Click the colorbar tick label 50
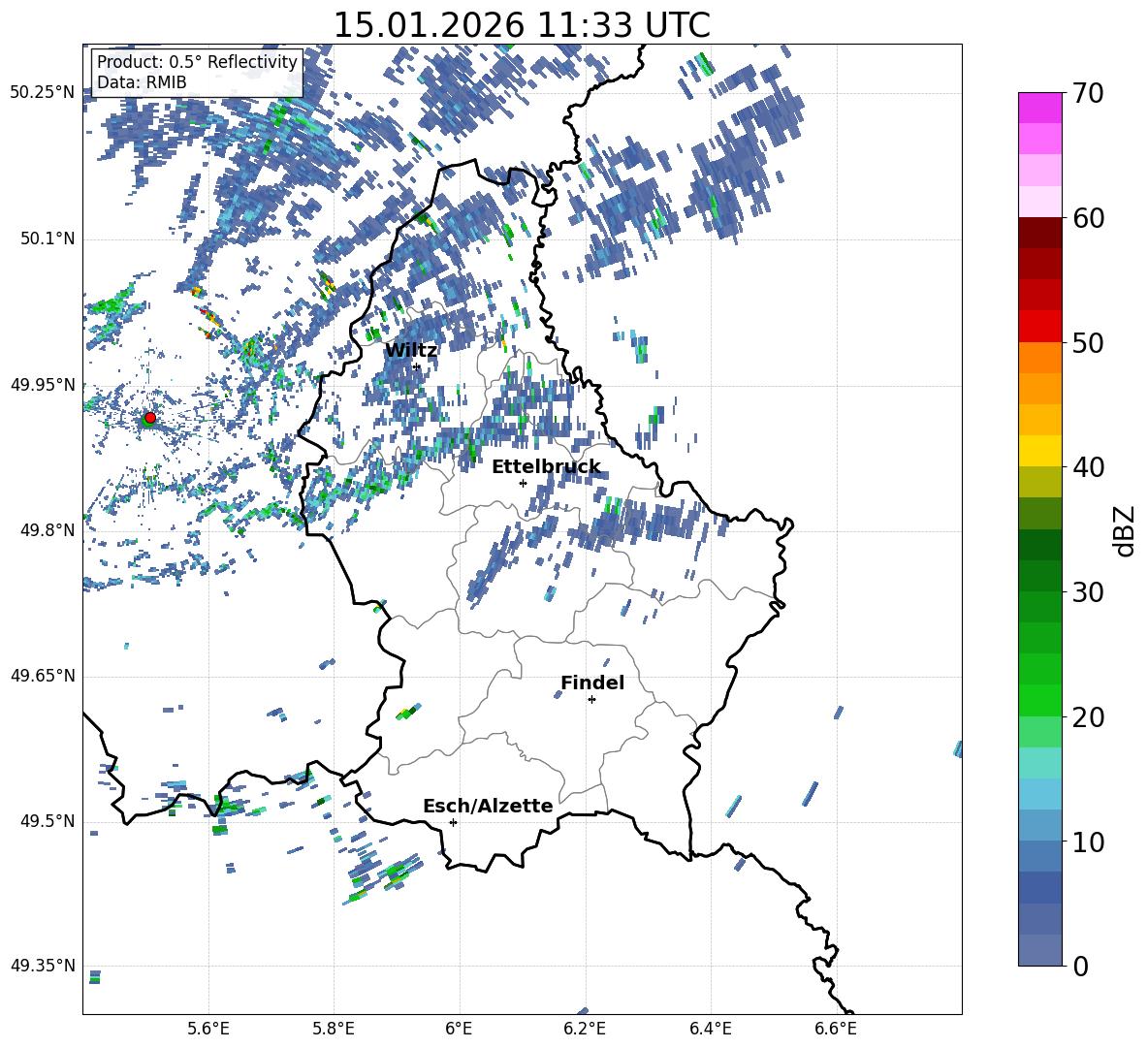This screenshot has width=1148, height=1048. pyautogui.click(x=1088, y=343)
